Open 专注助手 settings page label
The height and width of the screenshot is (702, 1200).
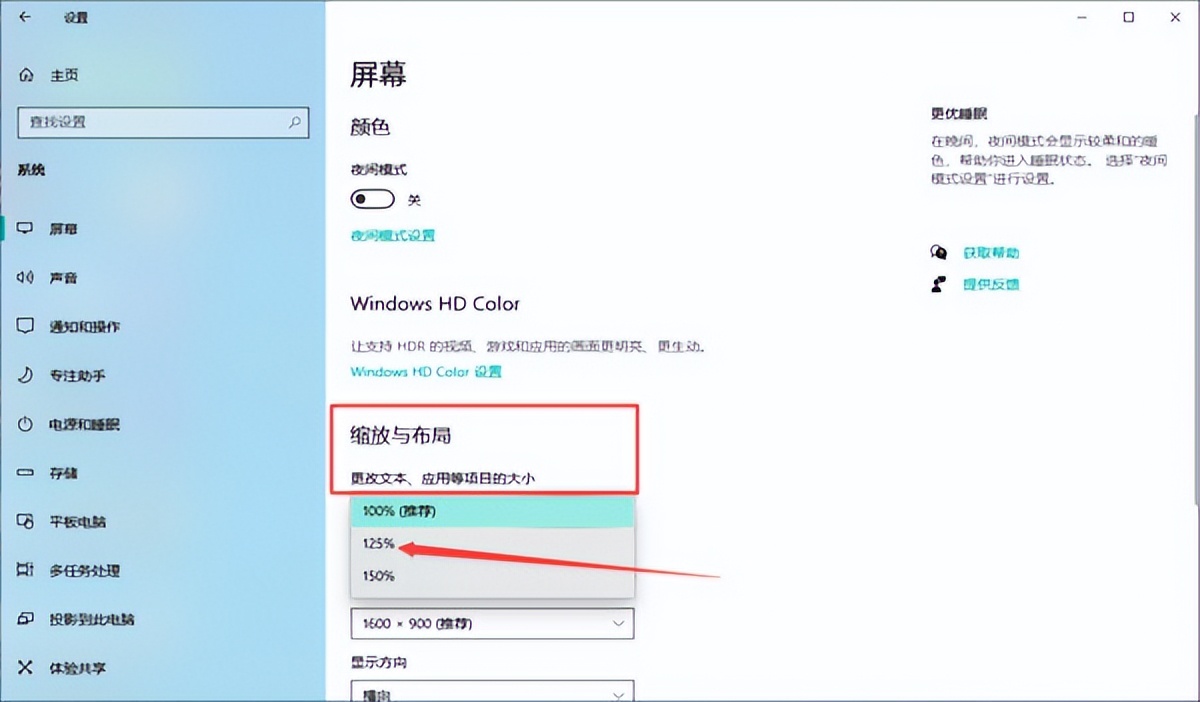coord(77,375)
